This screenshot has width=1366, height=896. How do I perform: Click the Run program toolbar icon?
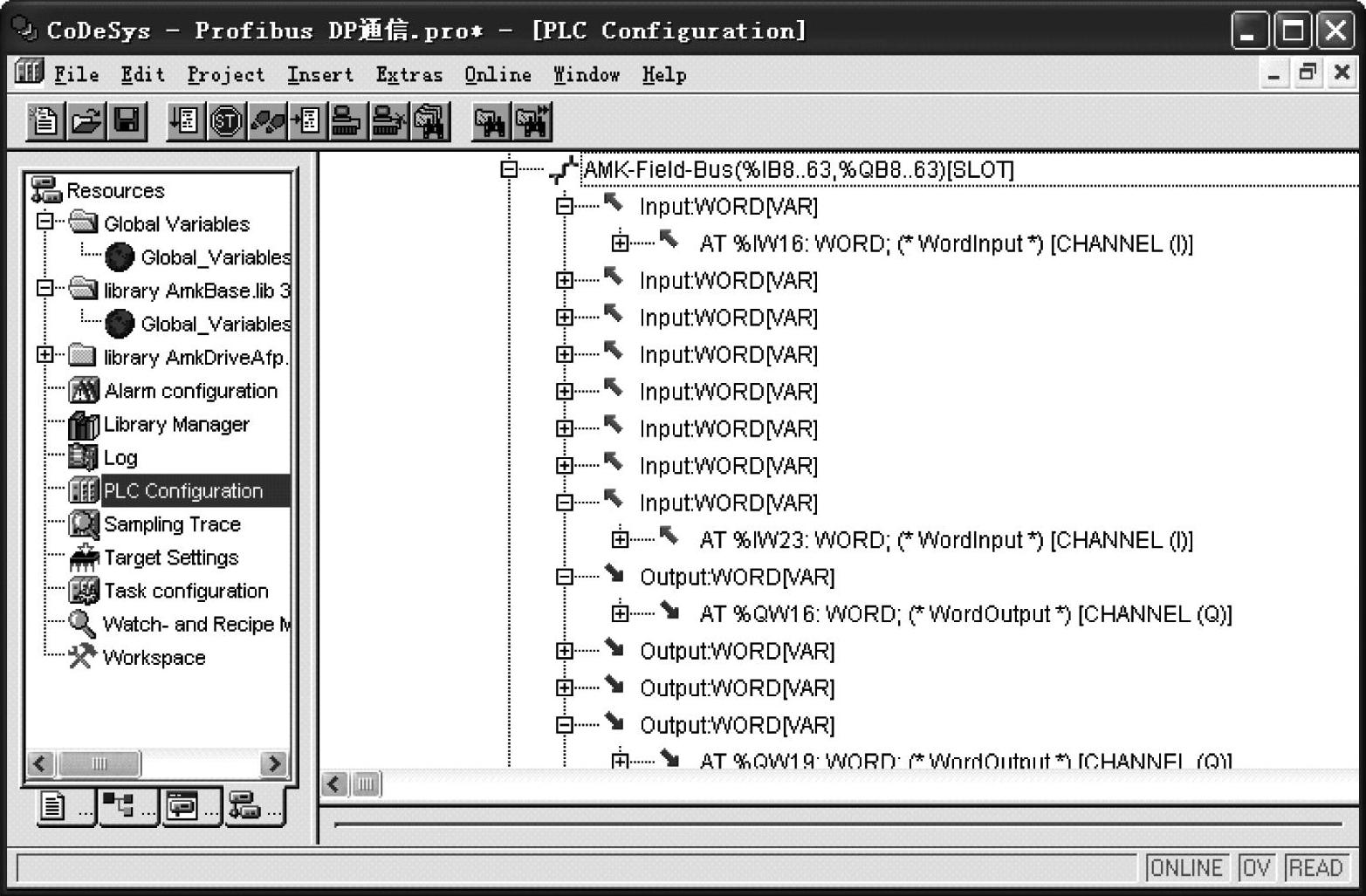(x=184, y=121)
